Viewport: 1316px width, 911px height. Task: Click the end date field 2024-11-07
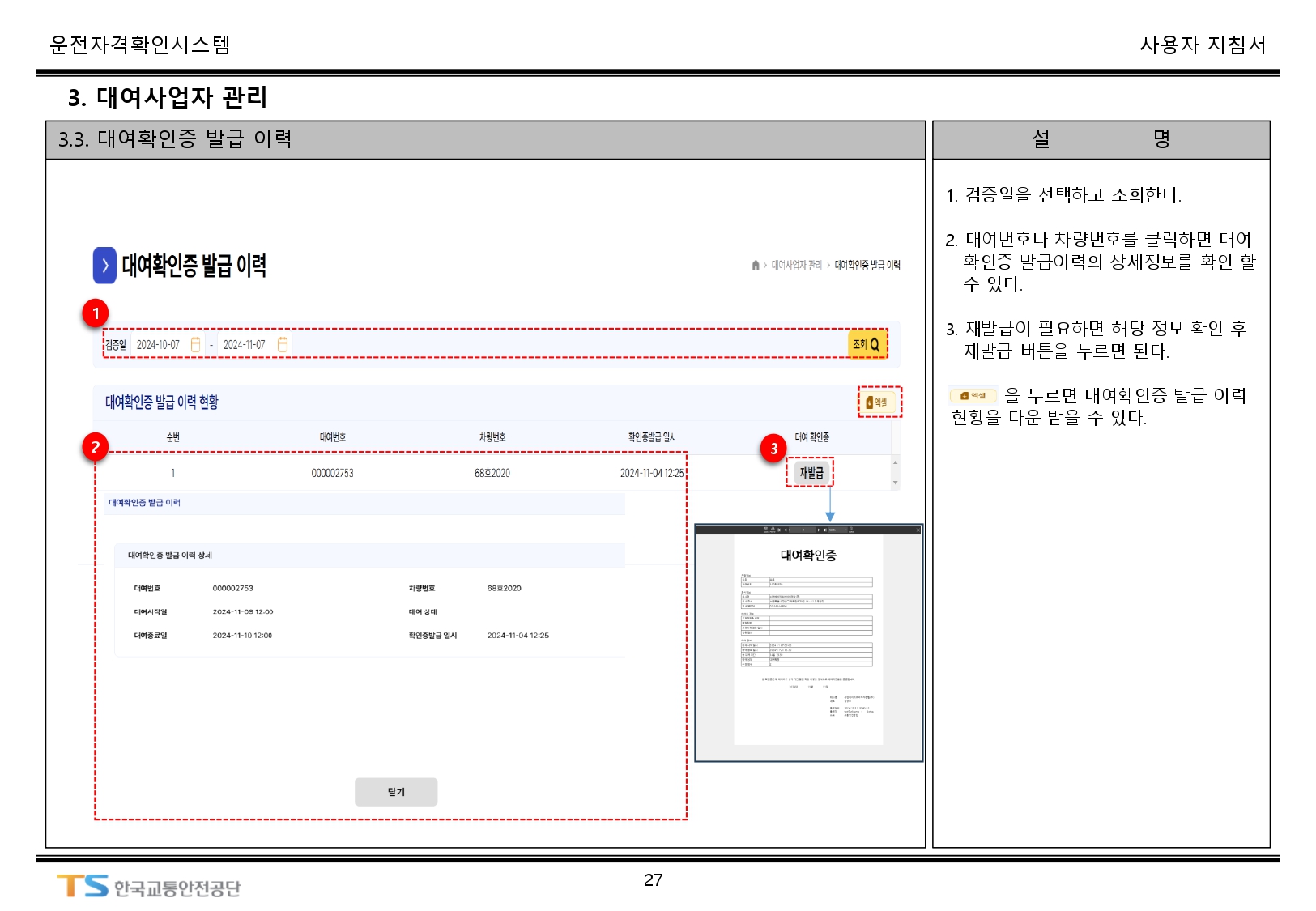[x=244, y=344]
